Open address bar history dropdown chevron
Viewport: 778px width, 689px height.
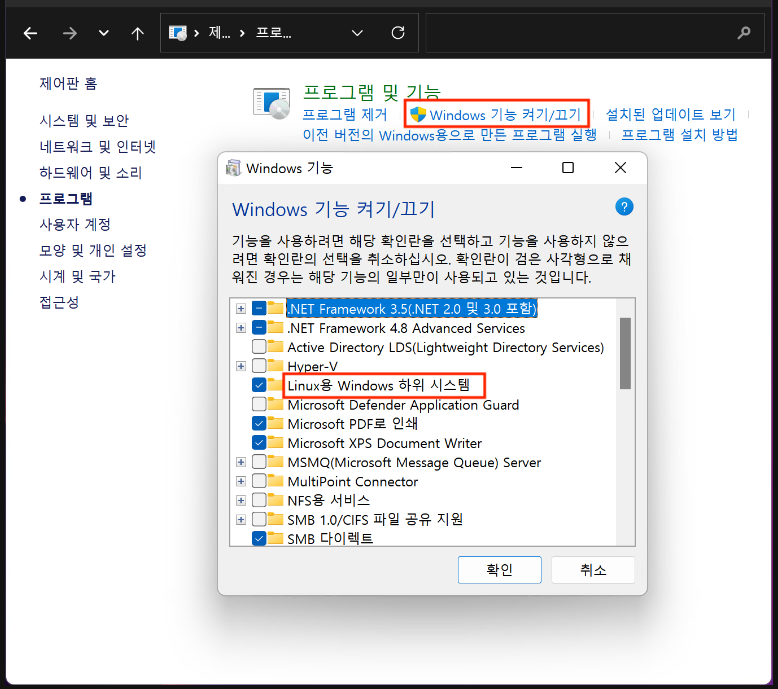pos(357,33)
